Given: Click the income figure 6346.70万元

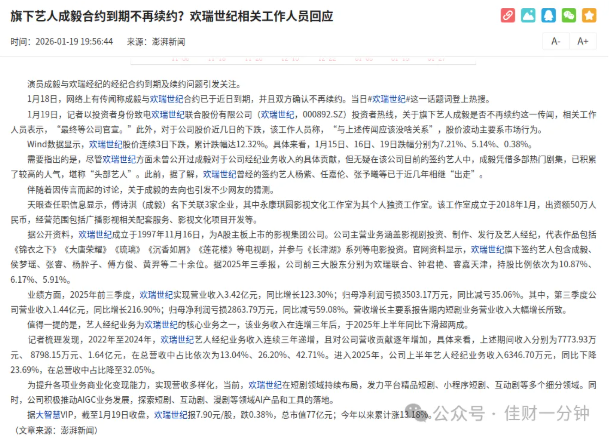Looking at the screenshot, I should click(x=528, y=355).
